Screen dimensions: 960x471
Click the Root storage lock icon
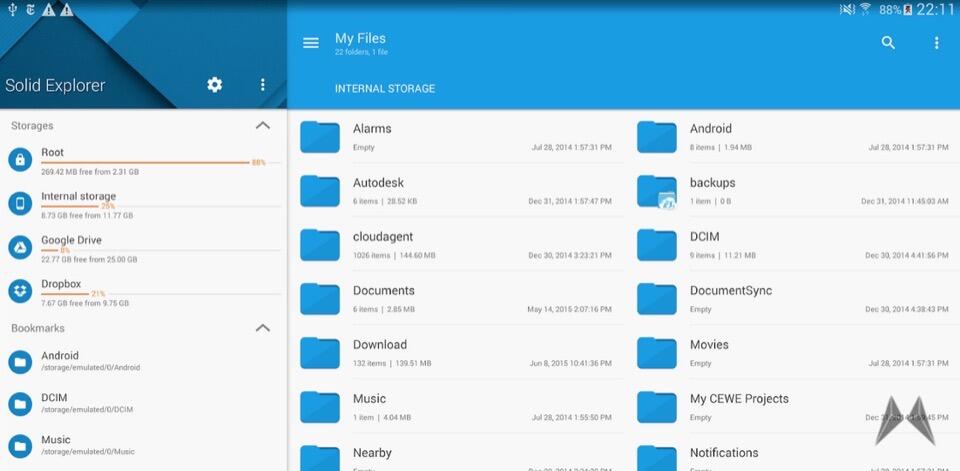pos(20,160)
